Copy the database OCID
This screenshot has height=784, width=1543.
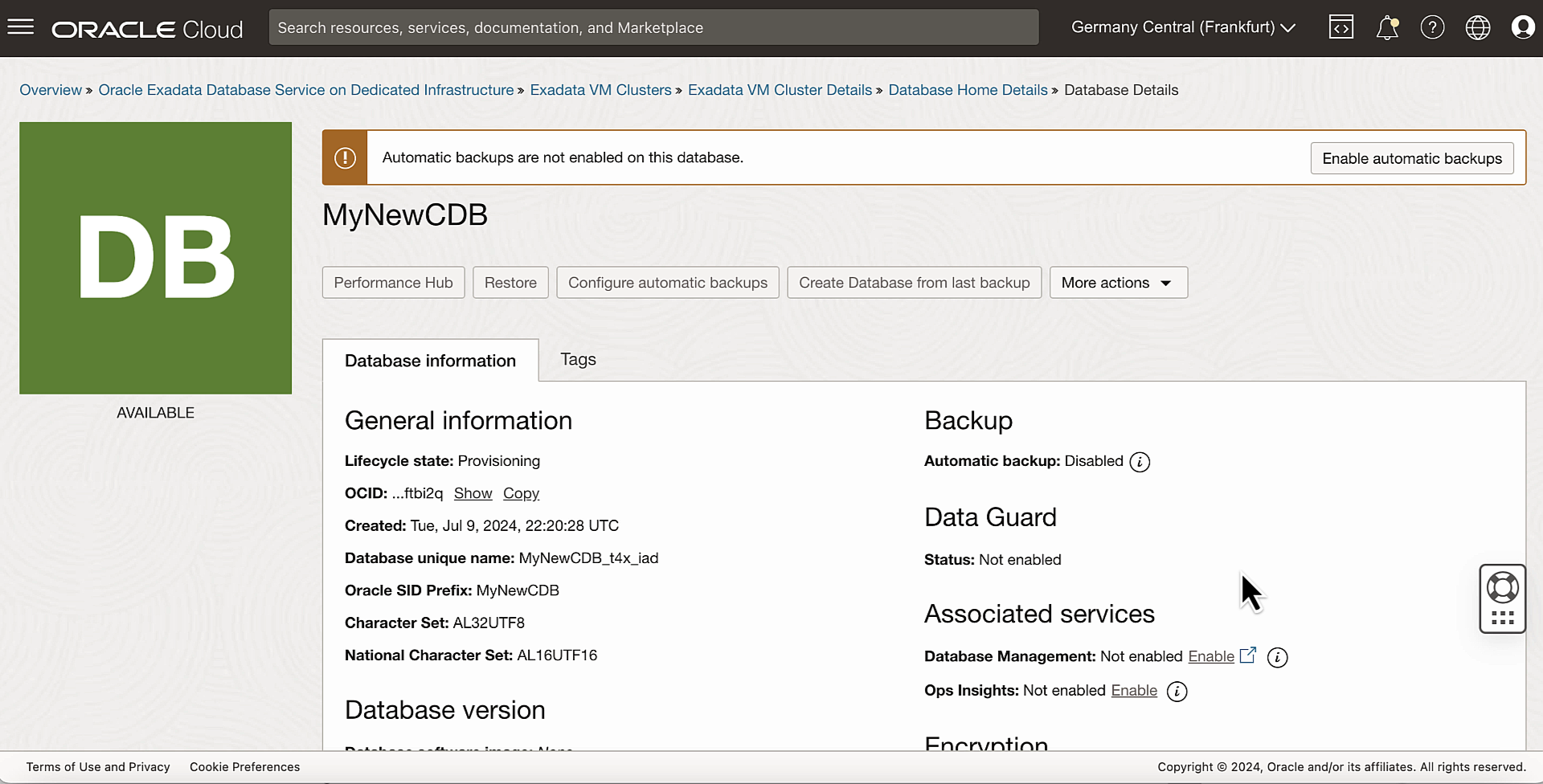point(521,493)
